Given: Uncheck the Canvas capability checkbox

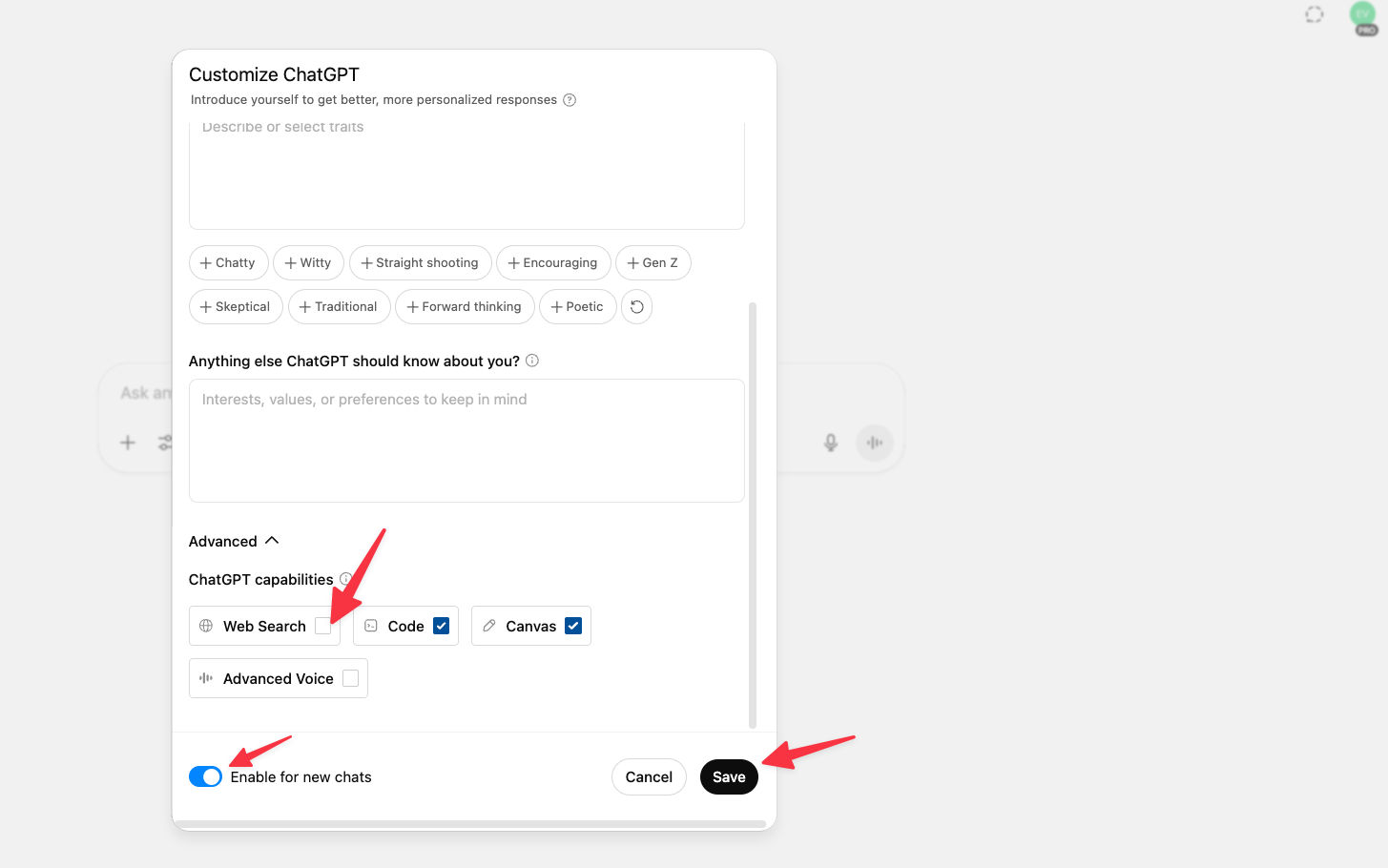Looking at the screenshot, I should tap(573, 626).
